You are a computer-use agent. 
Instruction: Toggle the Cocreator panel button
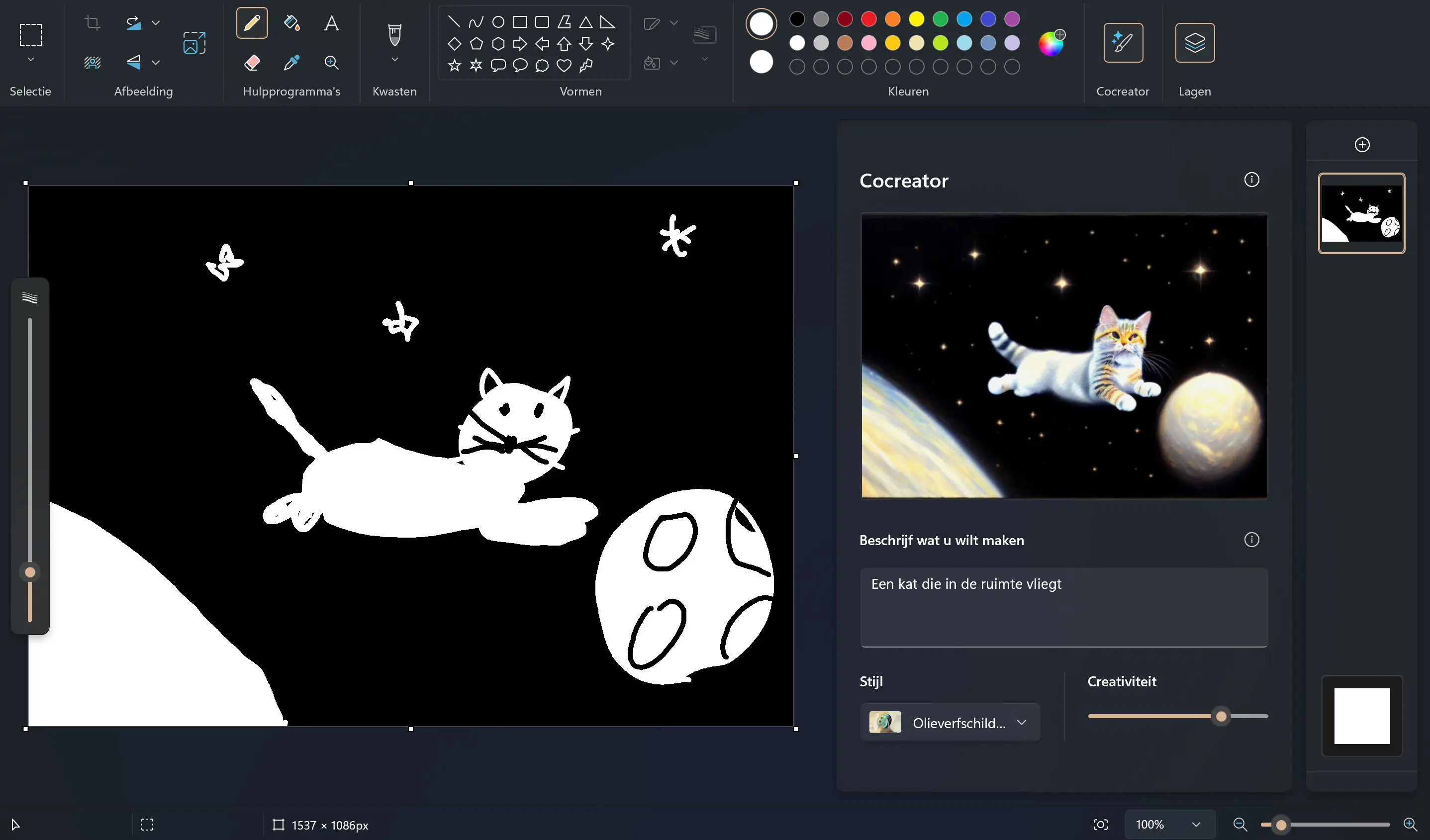pyautogui.click(x=1123, y=43)
